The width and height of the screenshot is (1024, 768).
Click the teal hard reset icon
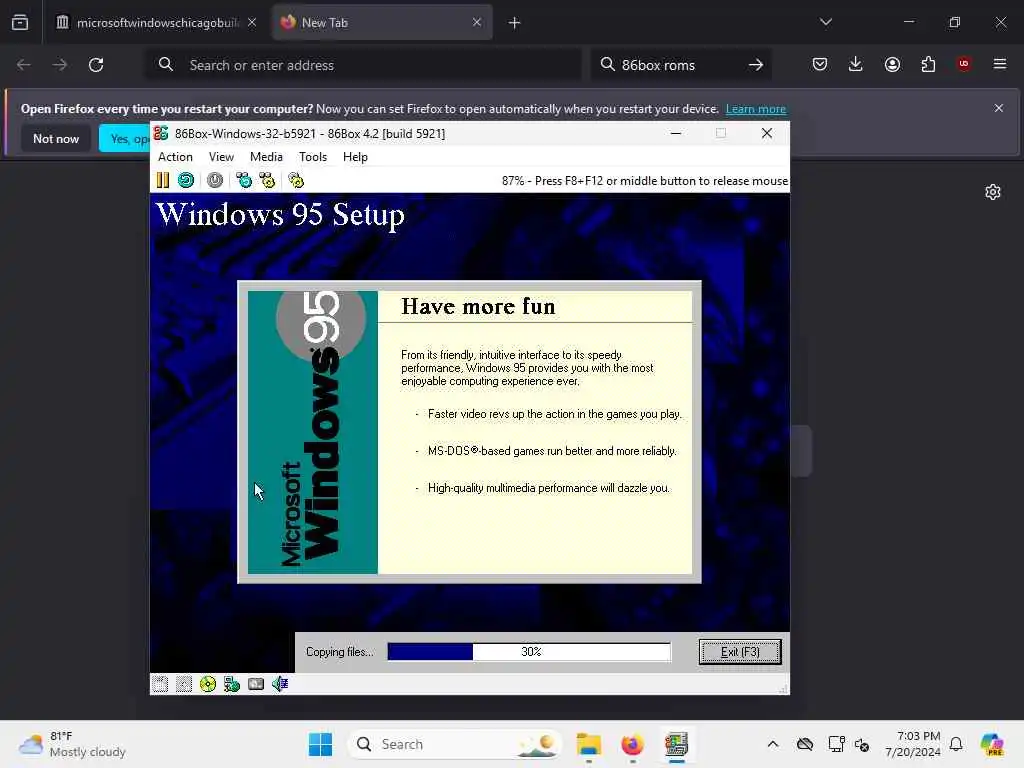tap(186, 180)
